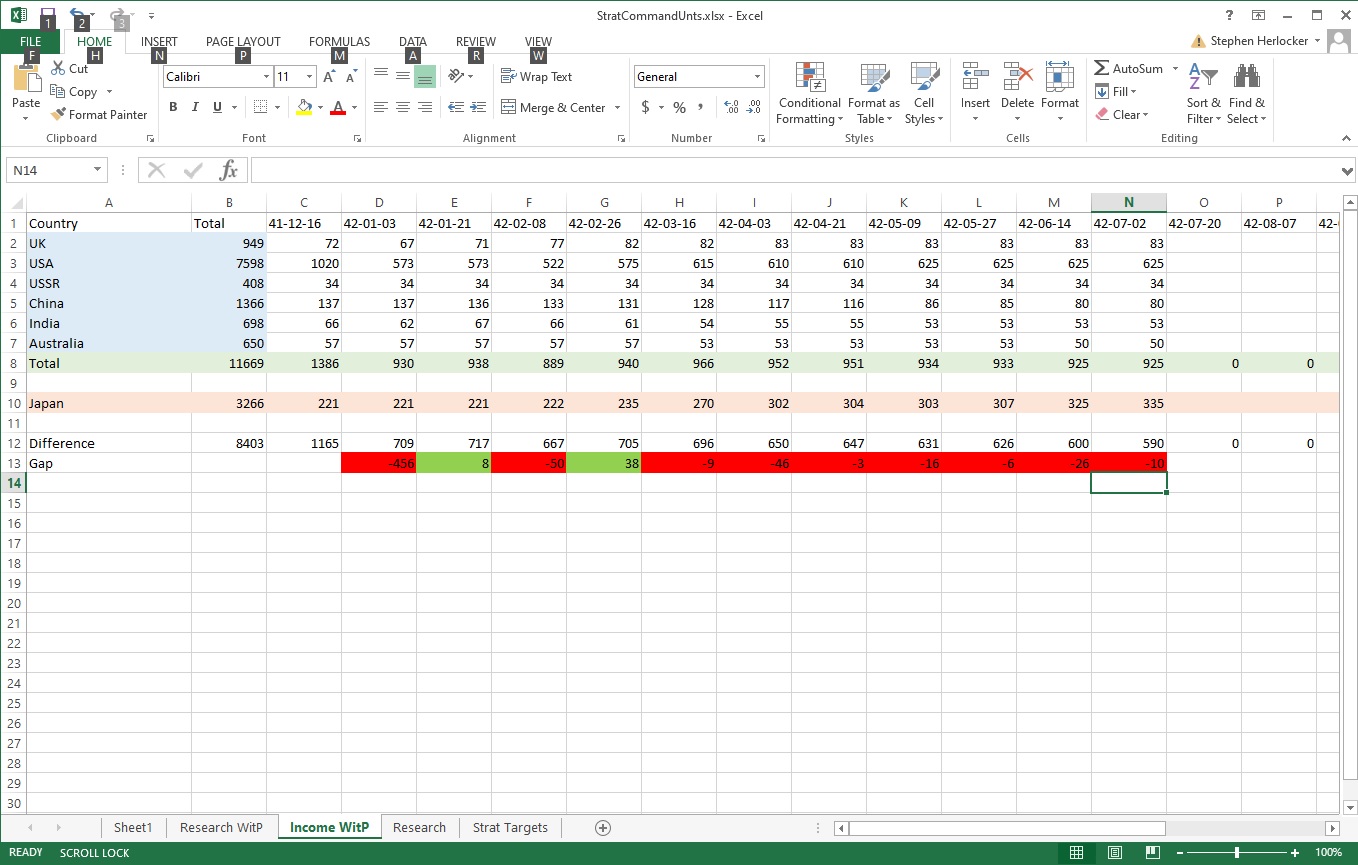Apply Comma Style format
Screen dimensions: 1358x865
click(700, 107)
